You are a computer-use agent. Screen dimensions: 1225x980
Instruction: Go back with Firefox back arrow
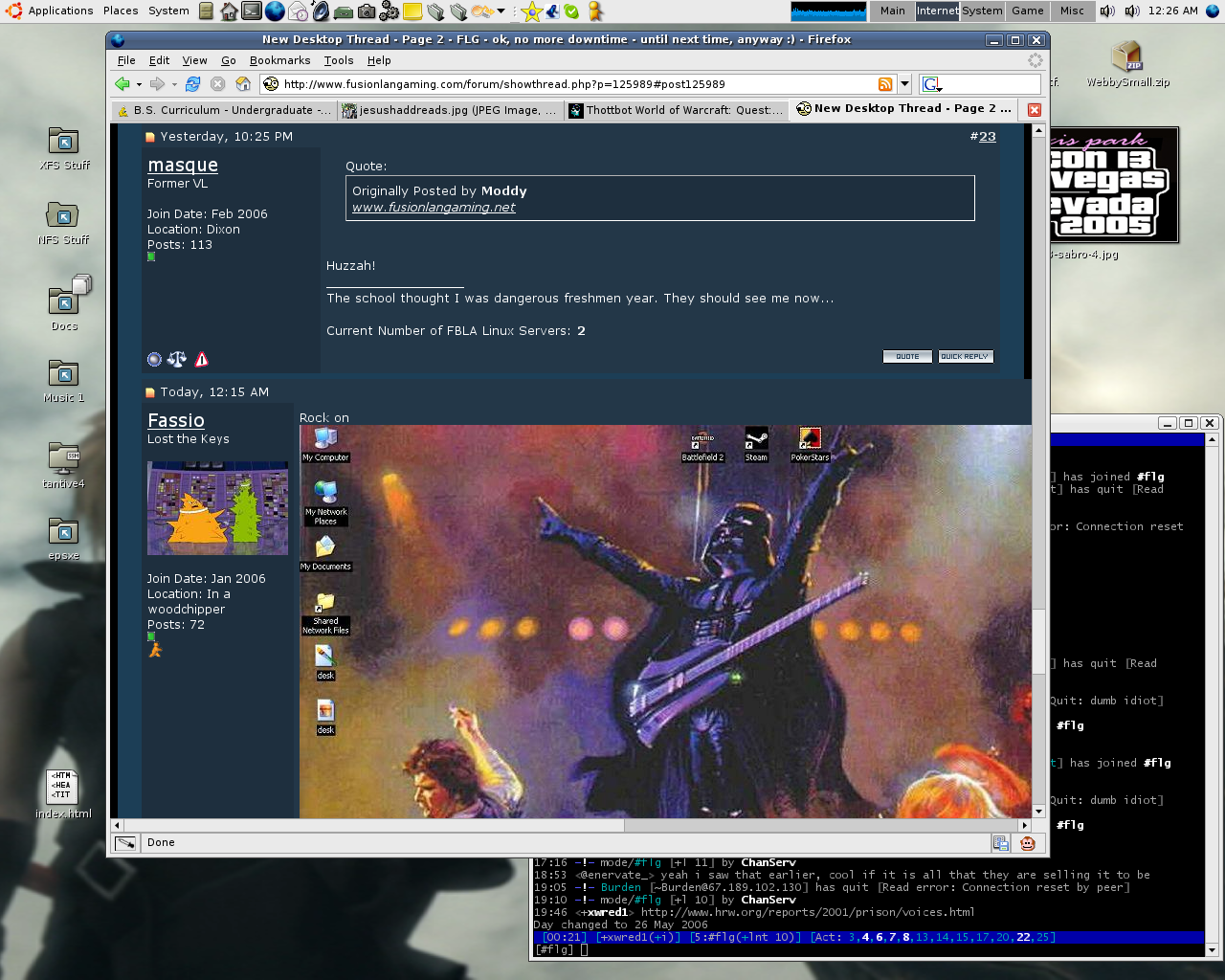tap(122, 84)
